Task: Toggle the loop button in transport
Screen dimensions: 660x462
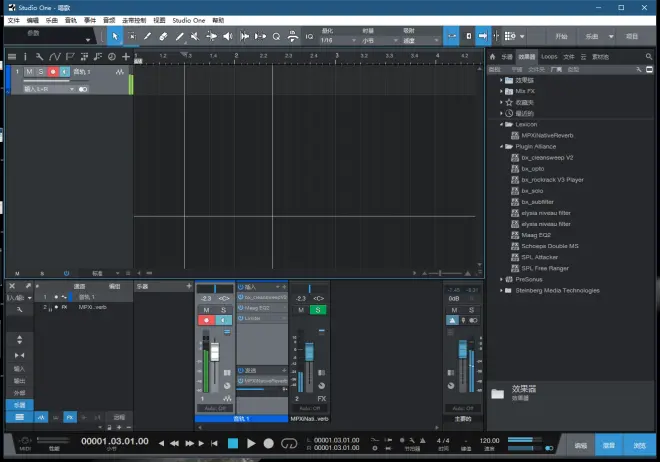Action: (289, 443)
